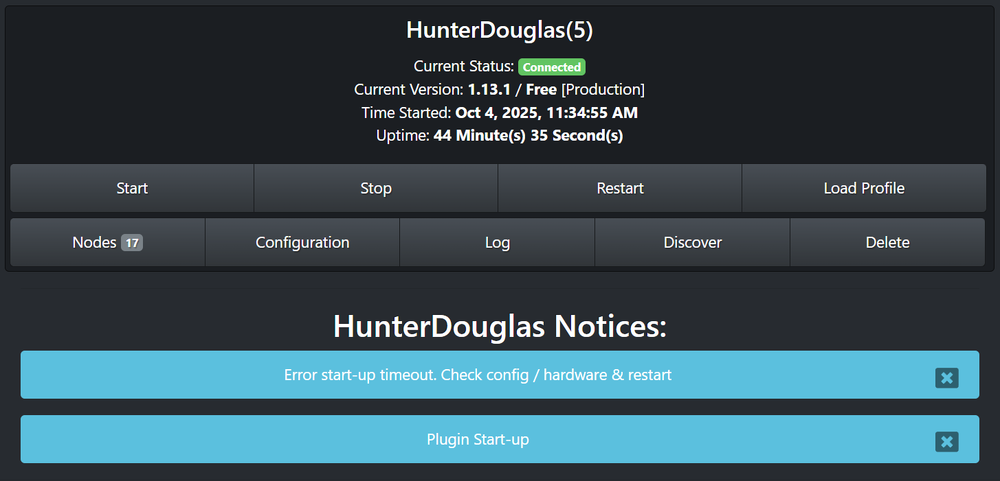The width and height of the screenshot is (1000, 481).
Task: Dismiss the start-up timeout error notice
Action: 946,377
